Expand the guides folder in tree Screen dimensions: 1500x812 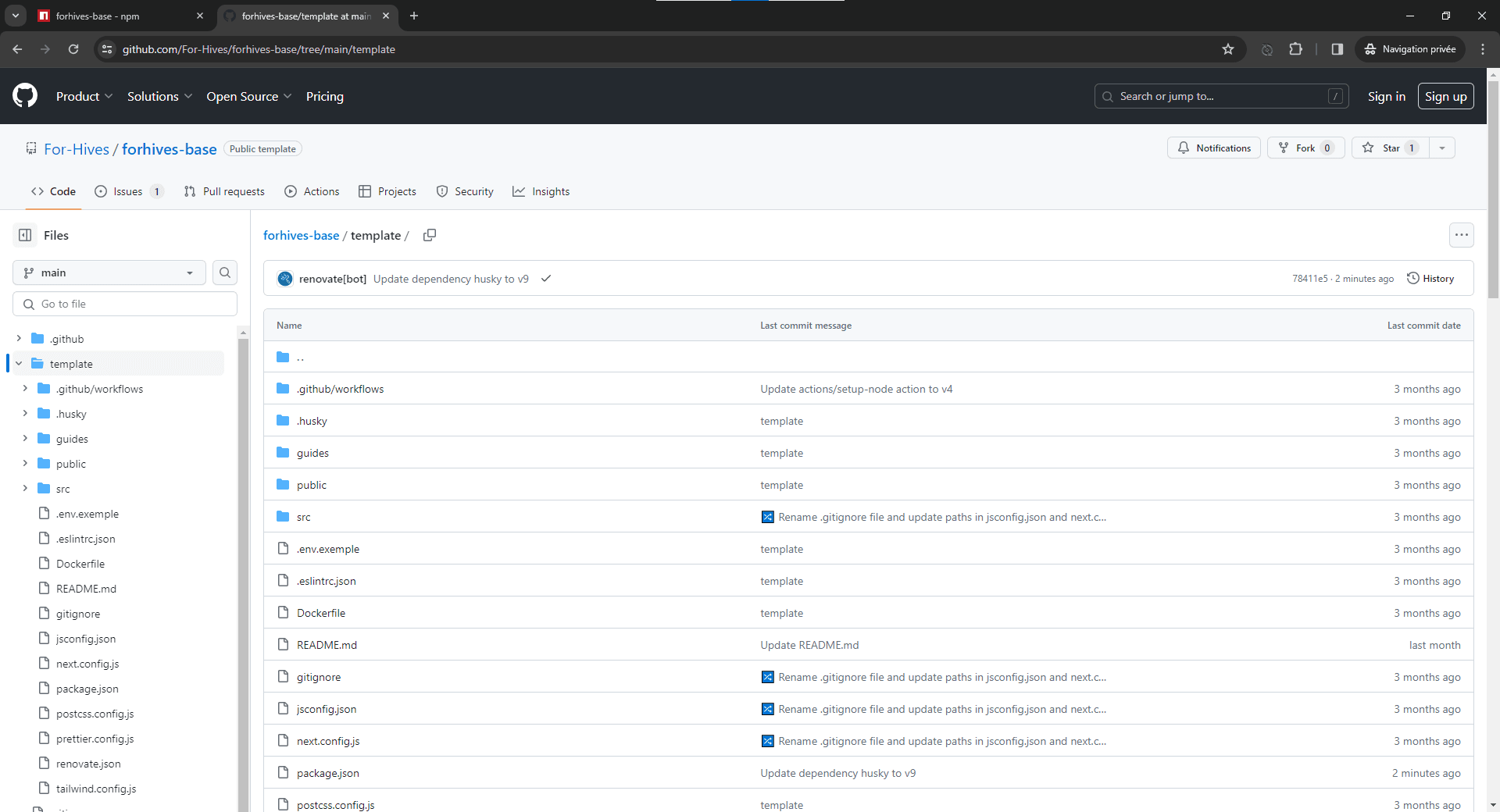coord(25,439)
